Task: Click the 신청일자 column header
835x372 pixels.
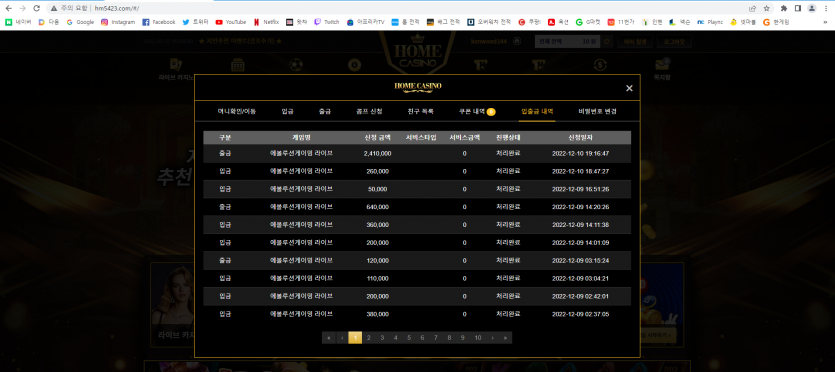Action: [580, 137]
